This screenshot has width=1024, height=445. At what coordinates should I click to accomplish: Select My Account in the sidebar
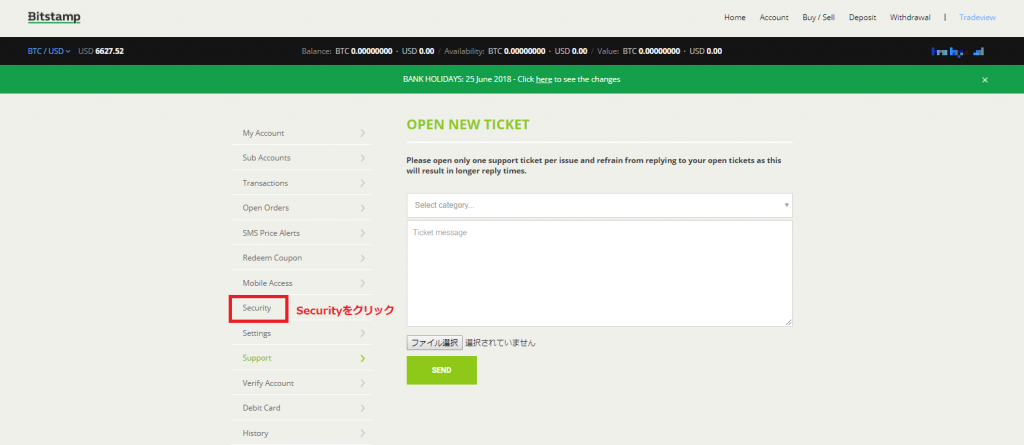click(263, 133)
